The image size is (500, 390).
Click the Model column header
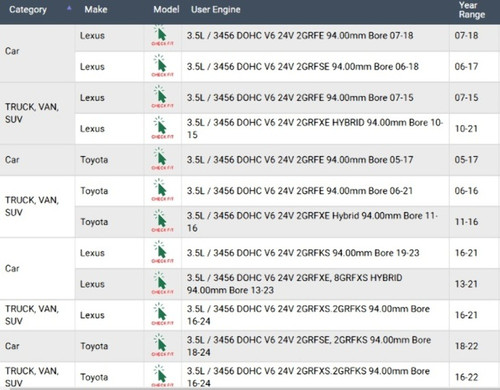point(166,9)
